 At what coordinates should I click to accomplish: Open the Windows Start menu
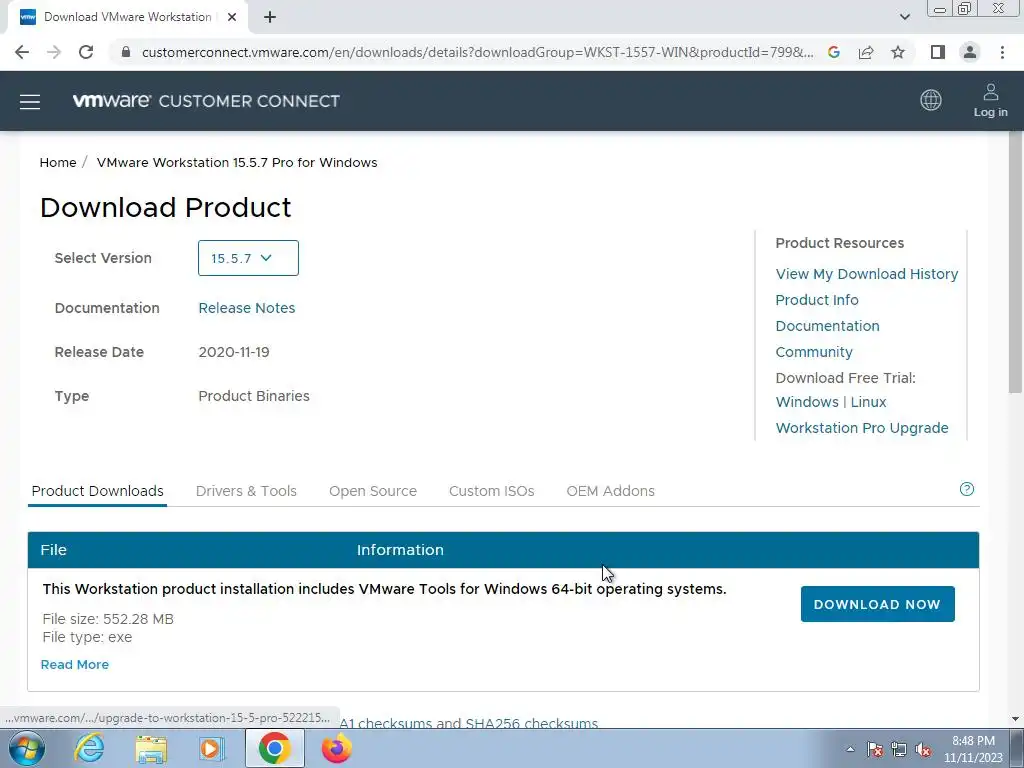tap(27, 748)
